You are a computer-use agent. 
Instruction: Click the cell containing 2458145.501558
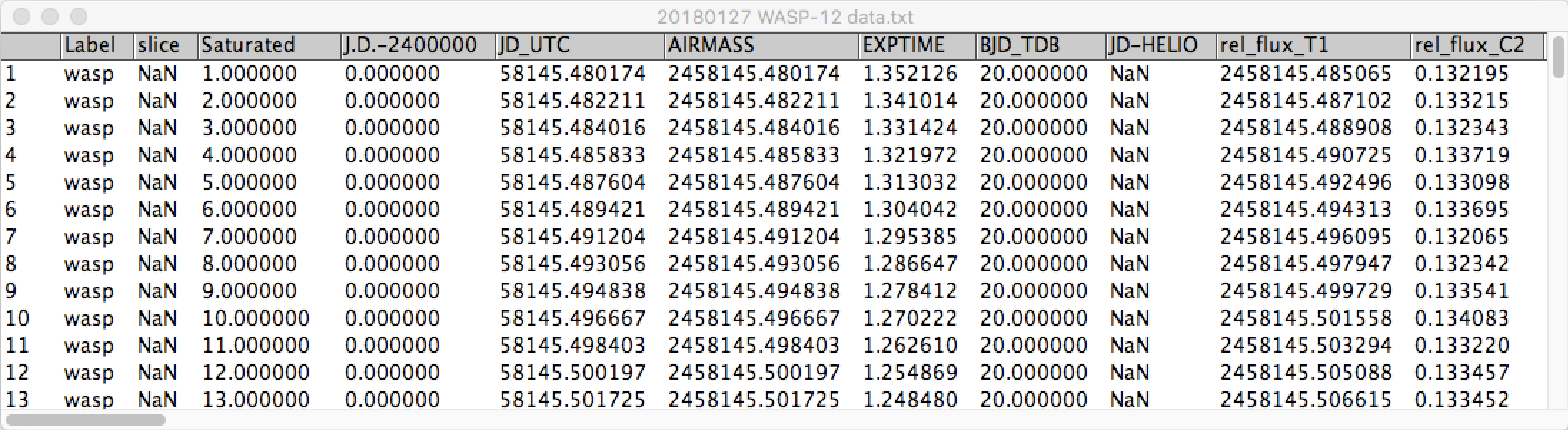pyautogui.click(x=1306, y=318)
